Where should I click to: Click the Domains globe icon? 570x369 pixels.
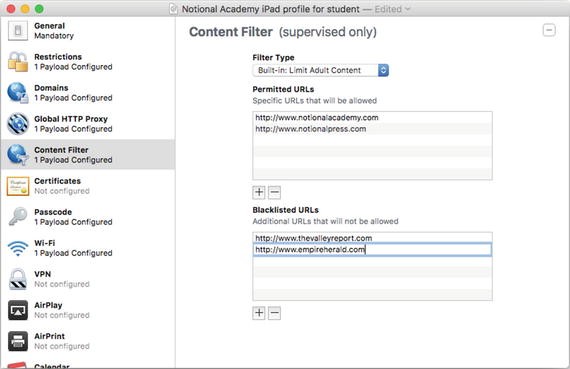(18, 93)
